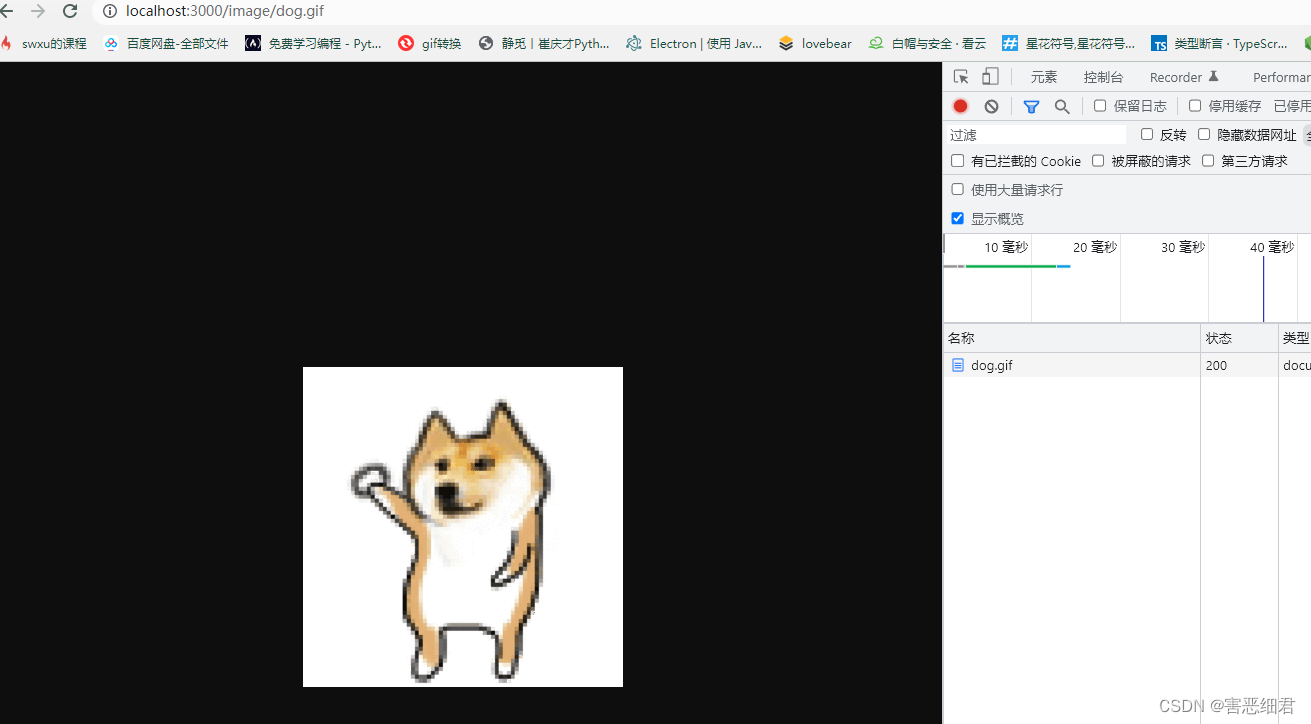Screen dimensions: 1311x724
Task: Check the 被屏蔽的请求 checkbox
Action: [1098, 161]
